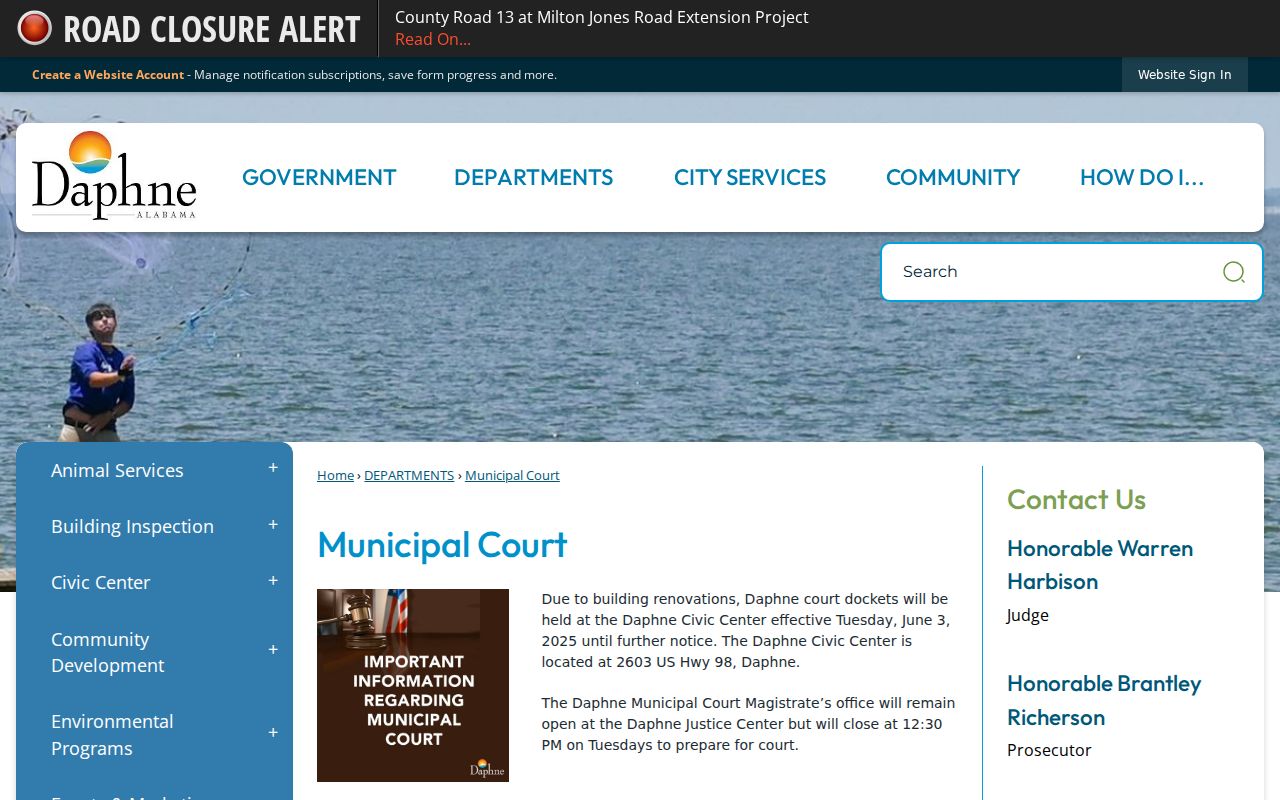Viewport: 1280px width, 800px height.
Task: Open the COMMUNITY menu
Action: click(953, 177)
